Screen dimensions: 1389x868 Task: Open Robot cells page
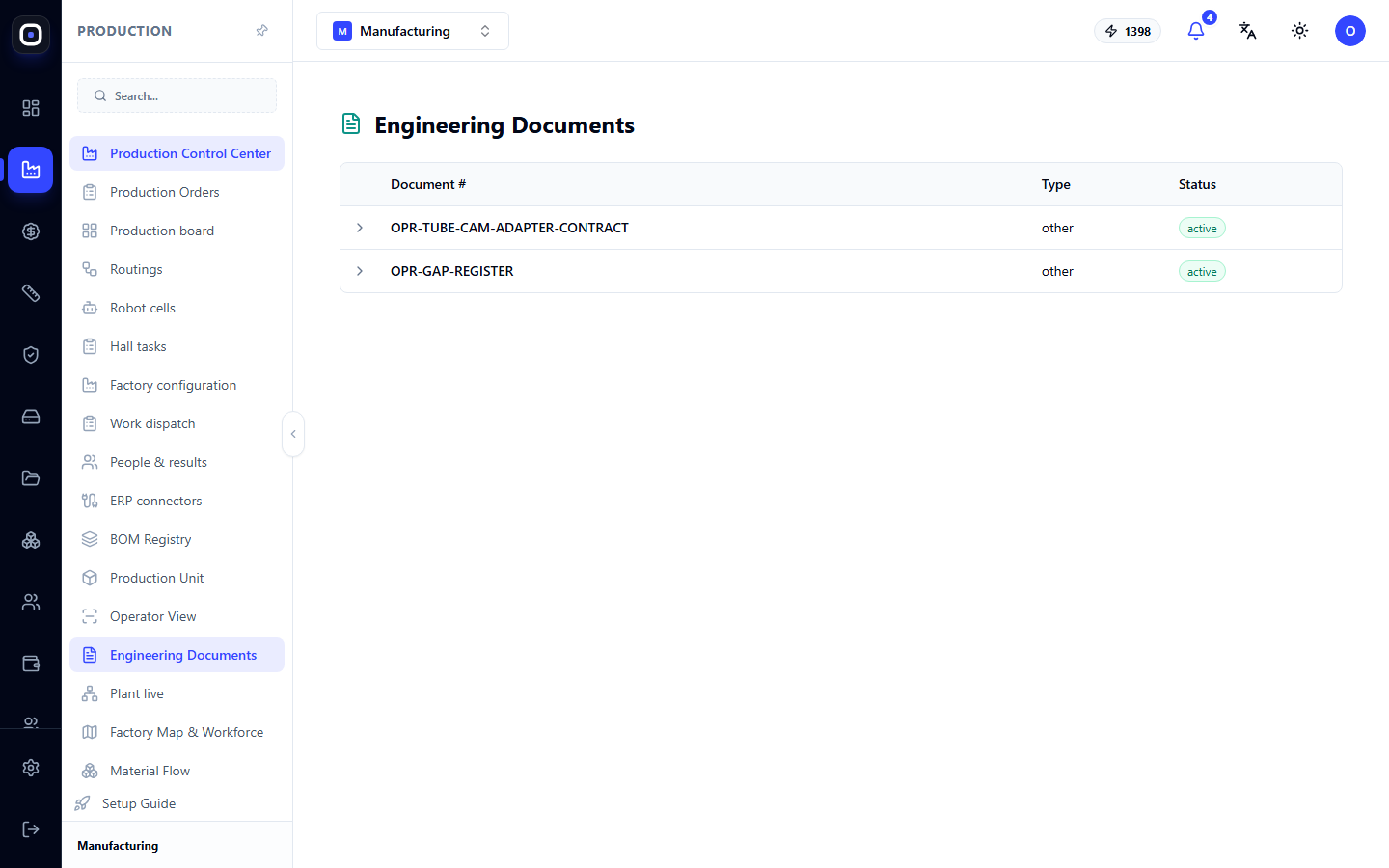(x=177, y=308)
